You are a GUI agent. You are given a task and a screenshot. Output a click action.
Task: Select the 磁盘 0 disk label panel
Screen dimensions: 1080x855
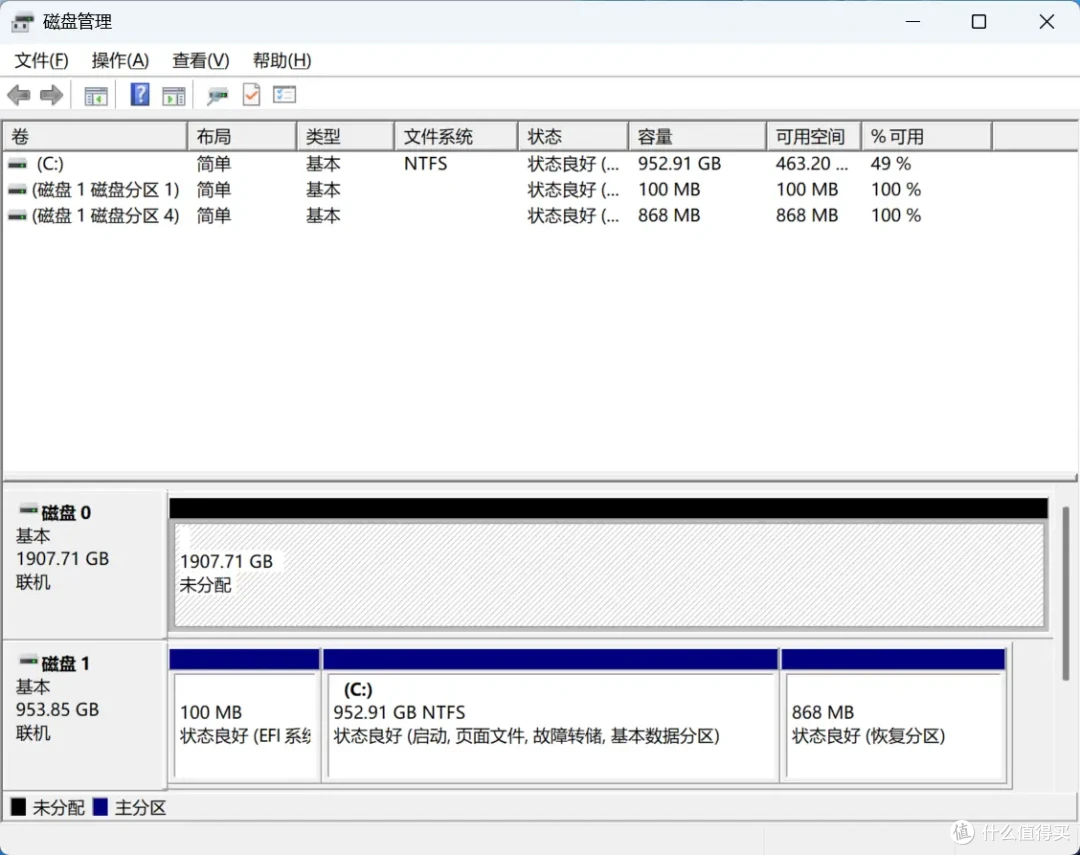pyautogui.click(x=85, y=564)
